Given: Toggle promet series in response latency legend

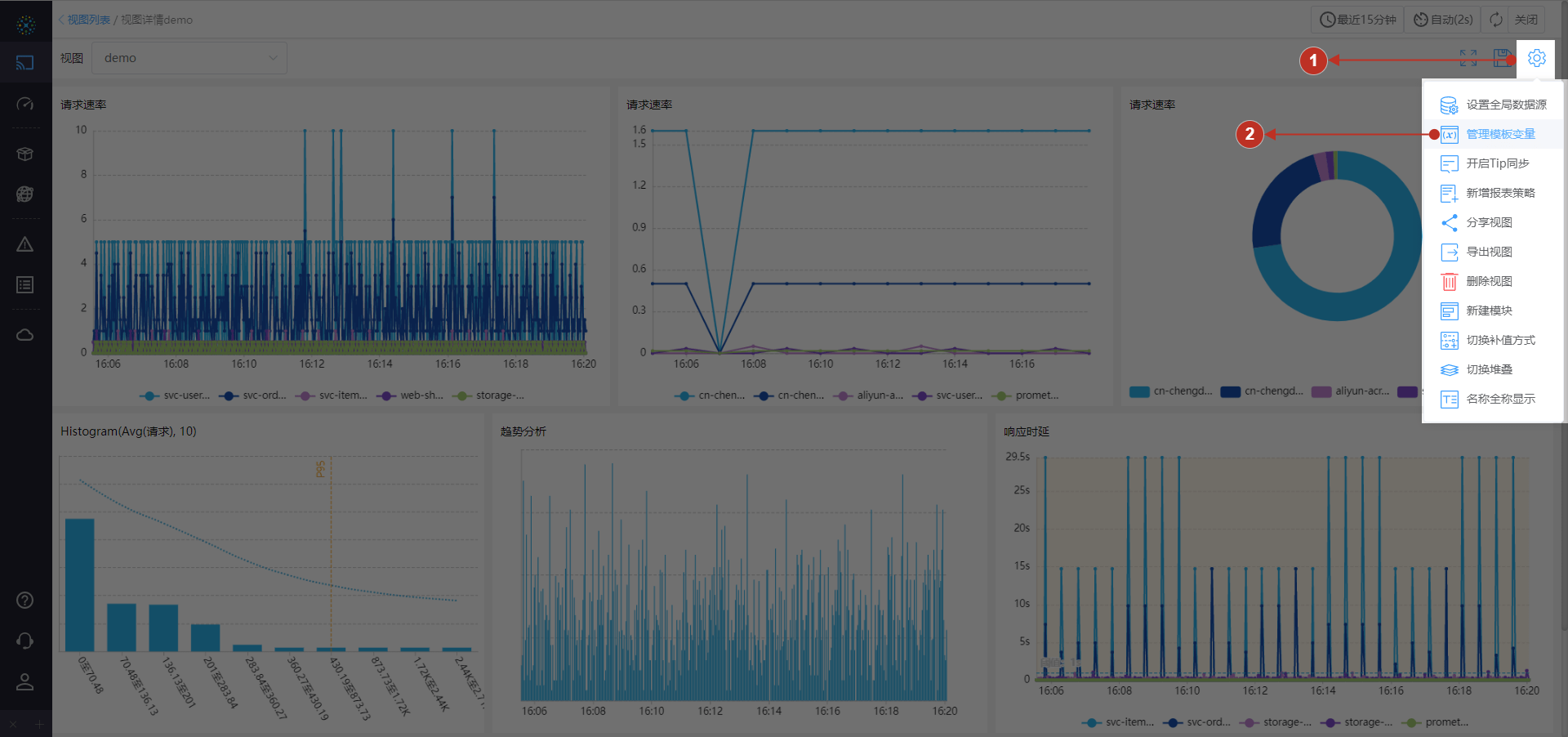Looking at the screenshot, I should pyautogui.click(x=1437, y=722).
